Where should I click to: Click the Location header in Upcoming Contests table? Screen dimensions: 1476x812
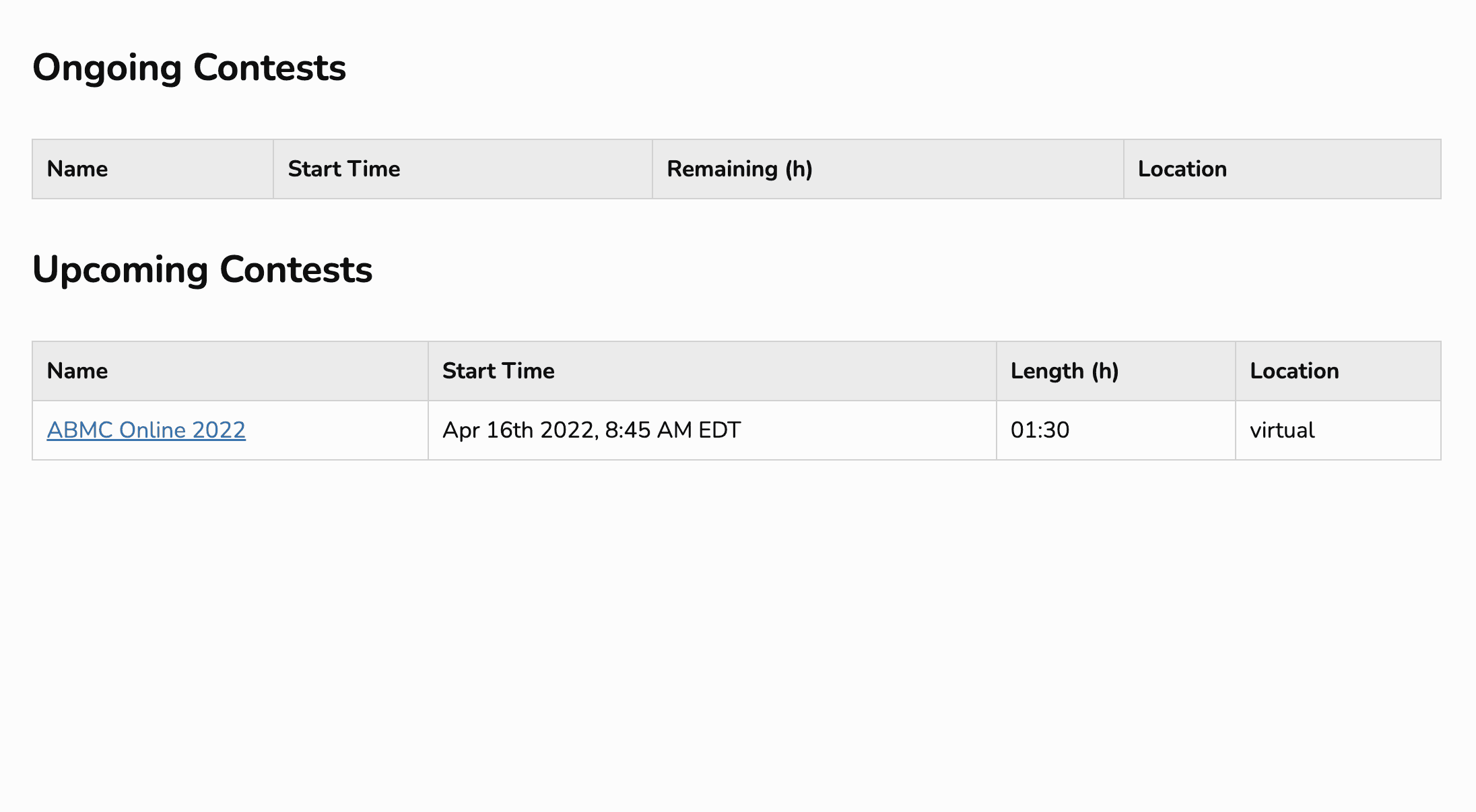click(1294, 370)
